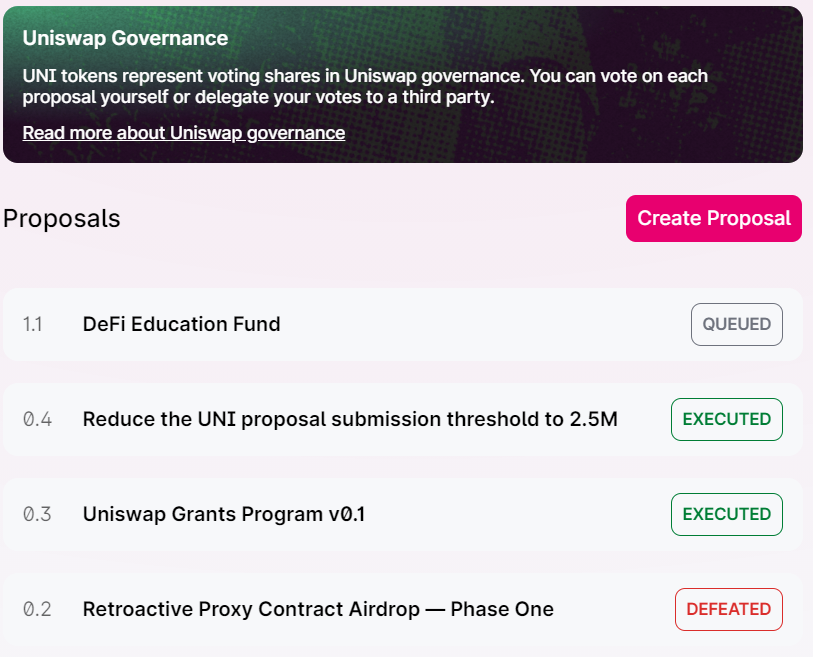Screen dimensions: 813x657
Task: Click proposal number 0.2
Action: [37, 609]
